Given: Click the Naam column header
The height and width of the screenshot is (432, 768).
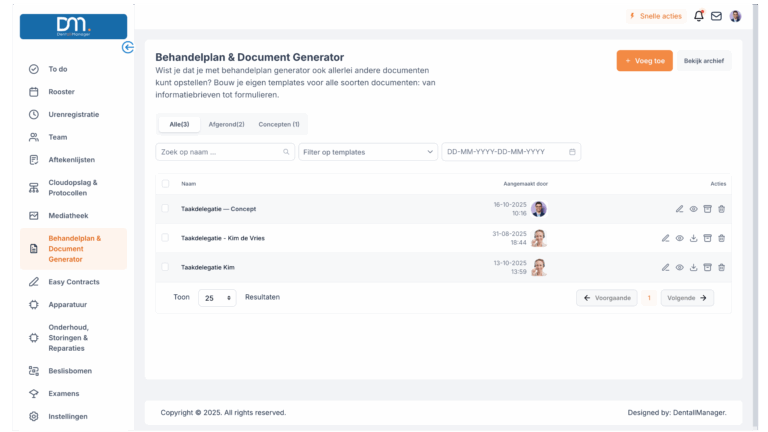Looking at the screenshot, I should (189, 184).
